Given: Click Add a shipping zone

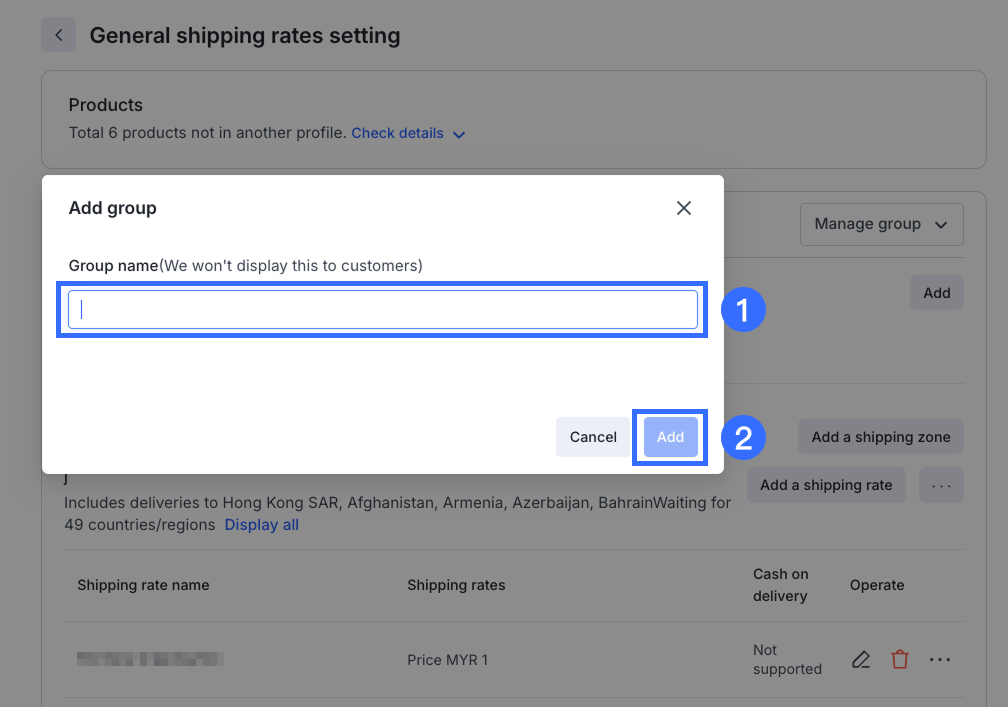Looking at the screenshot, I should coord(880,437).
